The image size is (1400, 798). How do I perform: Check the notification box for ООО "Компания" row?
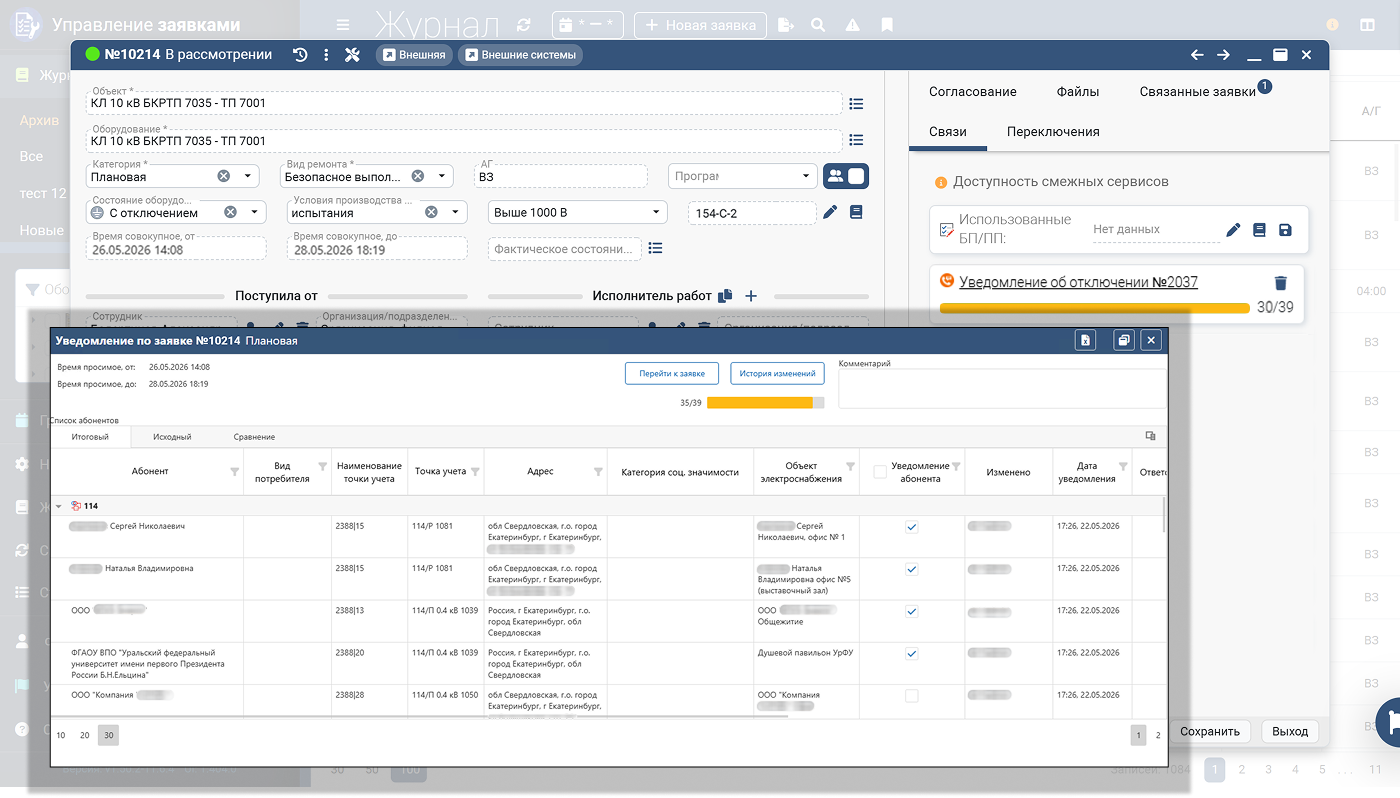(x=911, y=696)
